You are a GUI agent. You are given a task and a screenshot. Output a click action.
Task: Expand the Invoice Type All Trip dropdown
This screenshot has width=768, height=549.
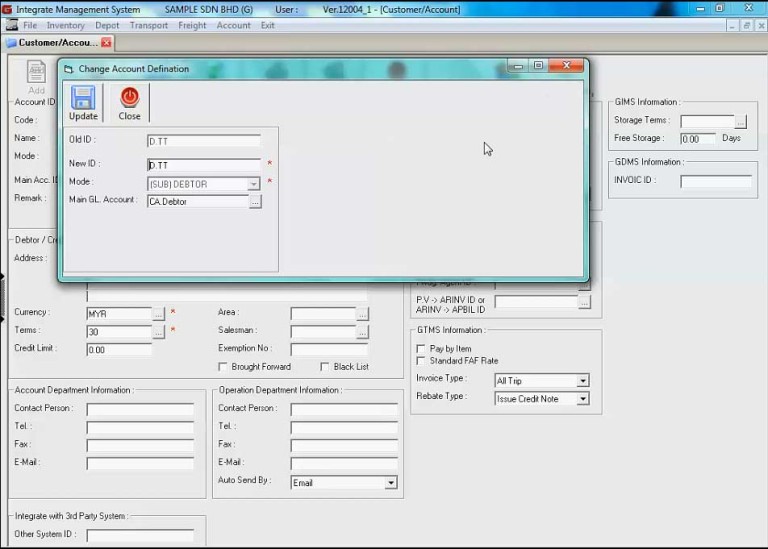click(x=582, y=381)
